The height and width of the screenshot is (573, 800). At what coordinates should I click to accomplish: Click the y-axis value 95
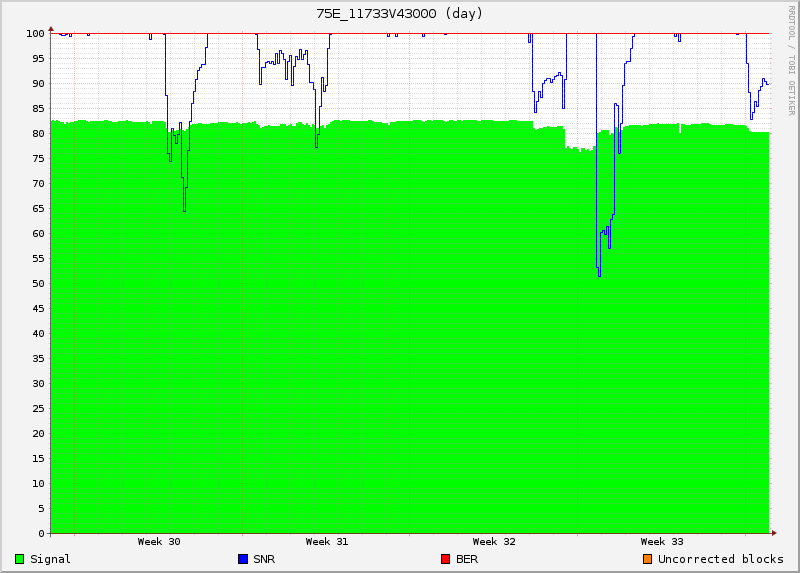coord(38,59)
